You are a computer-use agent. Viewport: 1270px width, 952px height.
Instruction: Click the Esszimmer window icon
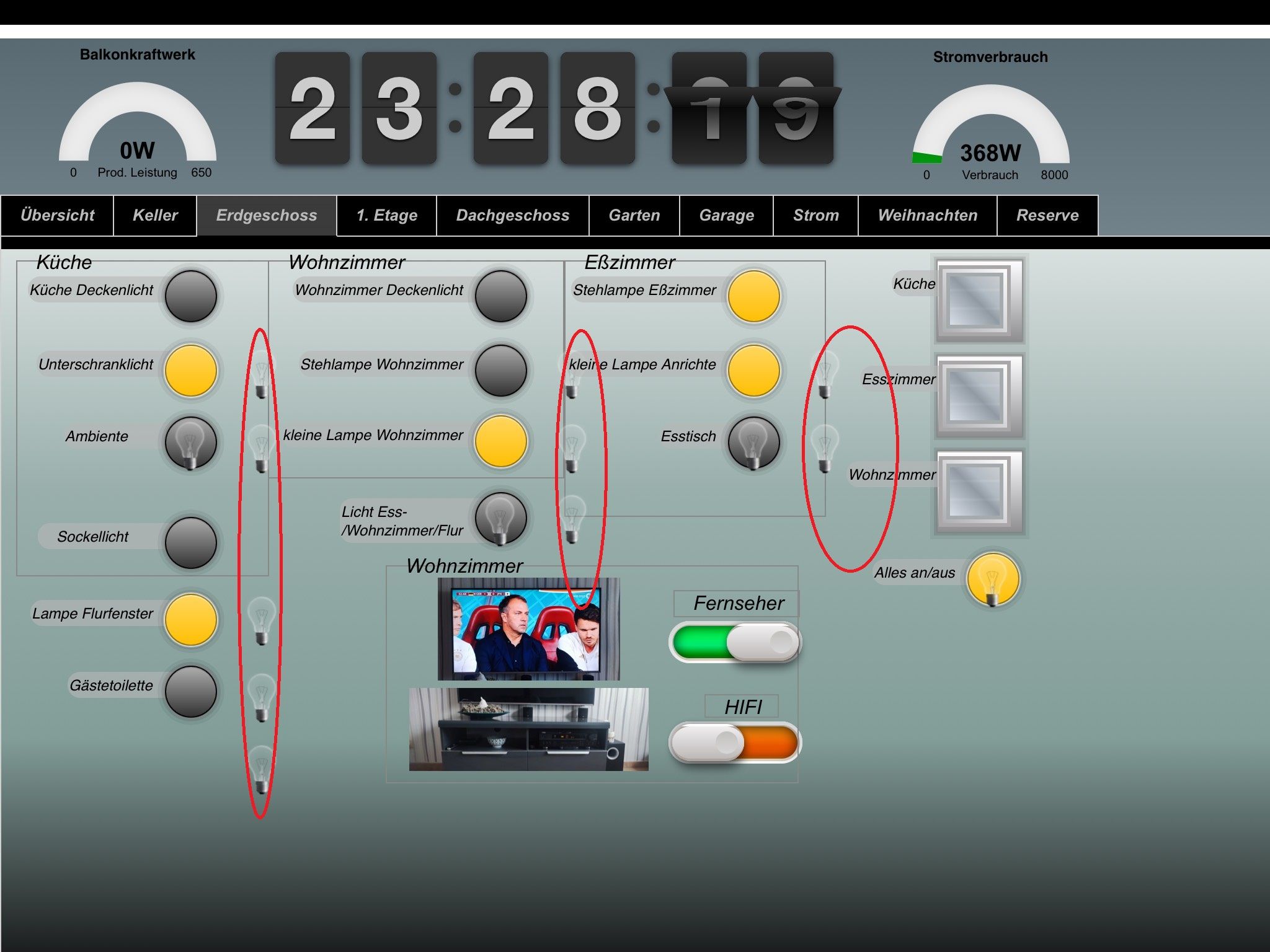click(x=978, y=395)
